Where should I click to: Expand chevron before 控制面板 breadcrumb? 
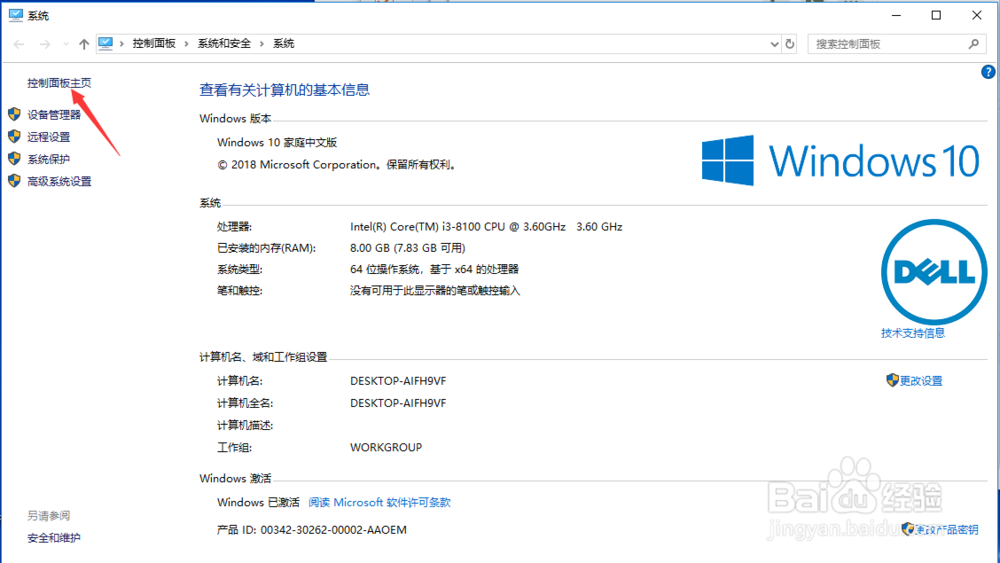[x=121, y=43]
